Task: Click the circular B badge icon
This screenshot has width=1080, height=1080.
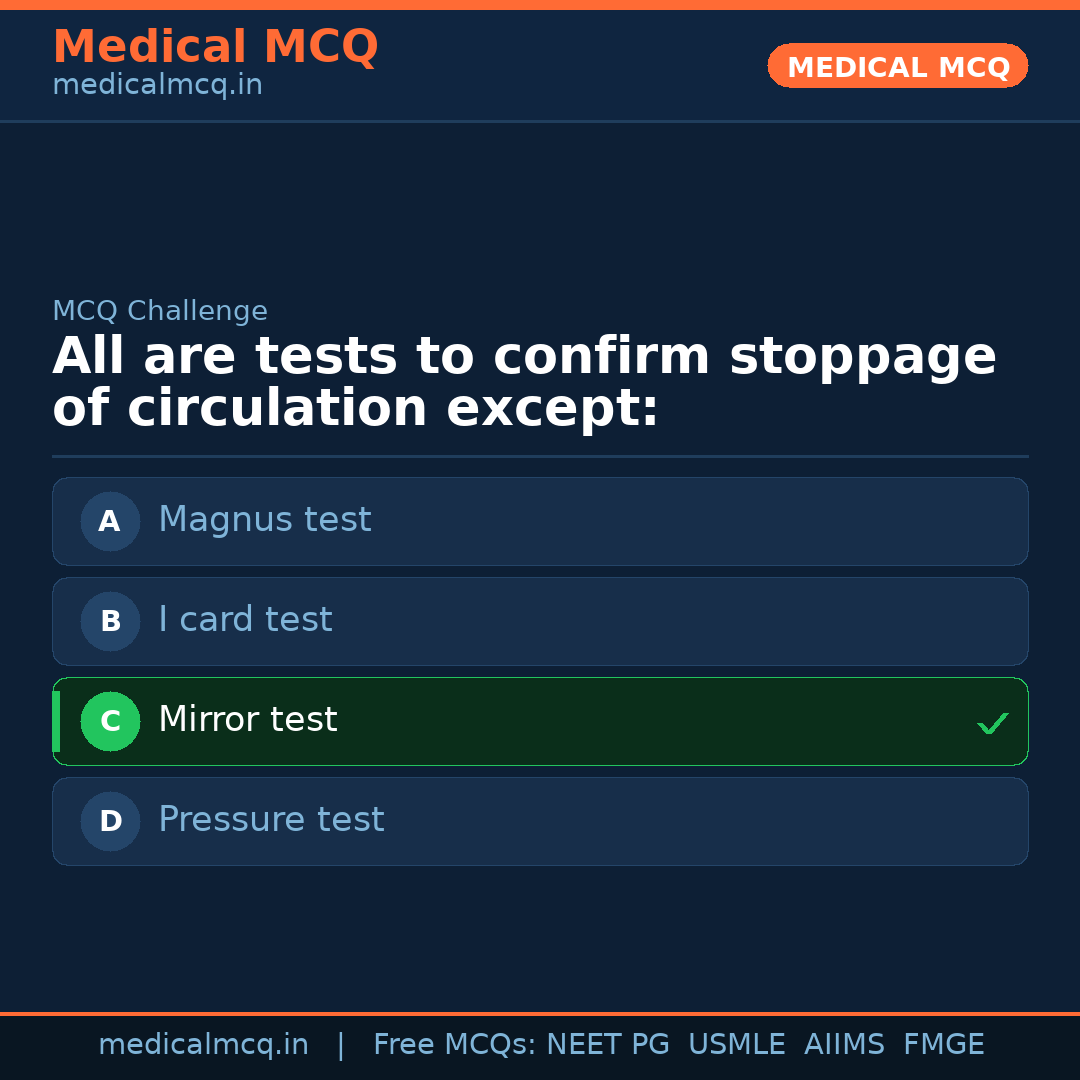Action: click(109, 621)
